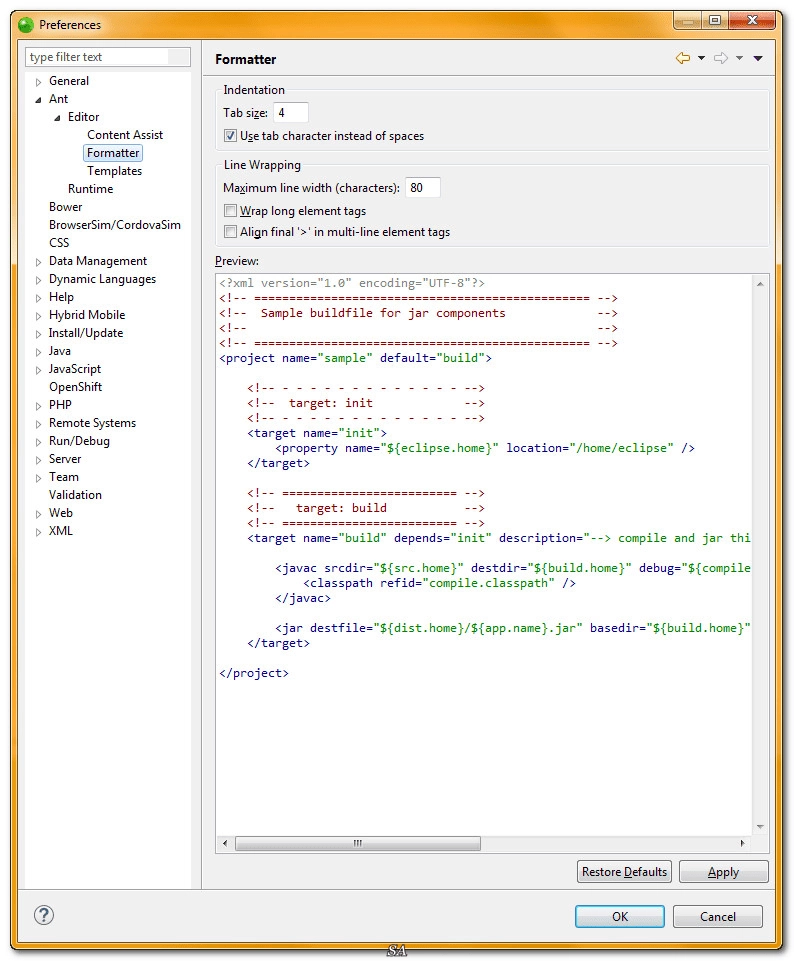The image size is (794, 961).
Task: Click the Restore Defaults button
Action: (624, 872)
